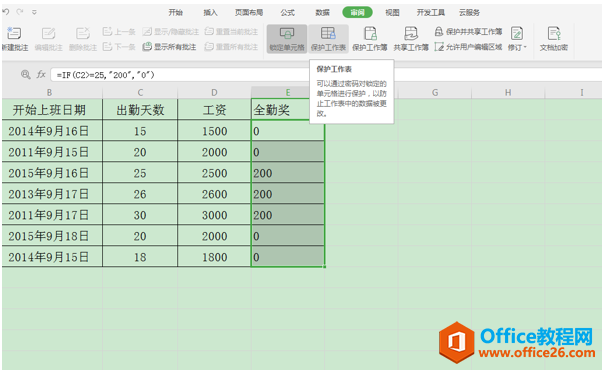Open the 云服务 tab
602x370 pixels.
pyautogui.click(x=469, y=13)
